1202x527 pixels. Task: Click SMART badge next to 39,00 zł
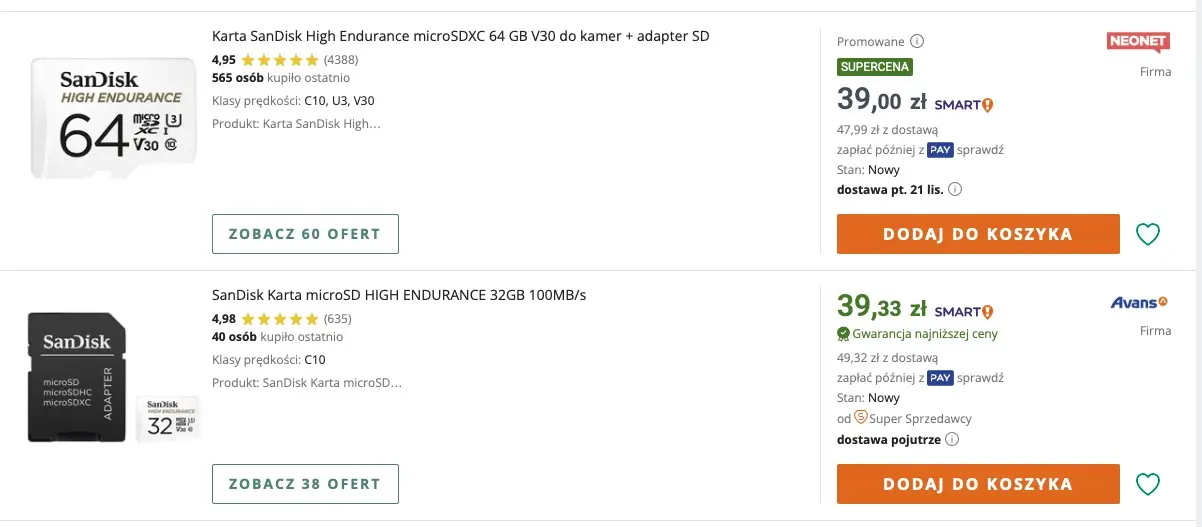963,104
